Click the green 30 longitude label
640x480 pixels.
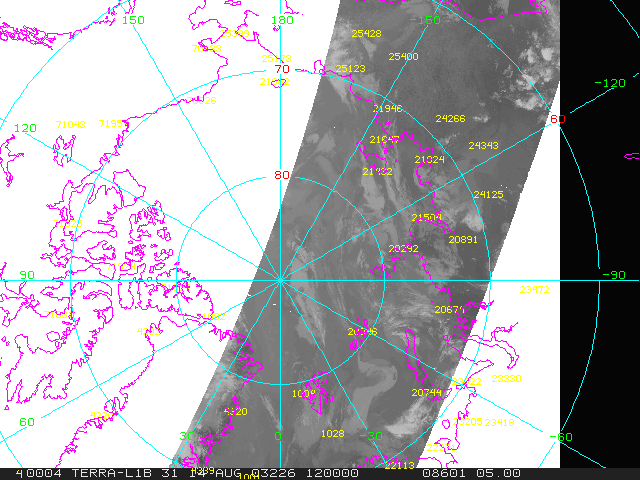[187, 436]
